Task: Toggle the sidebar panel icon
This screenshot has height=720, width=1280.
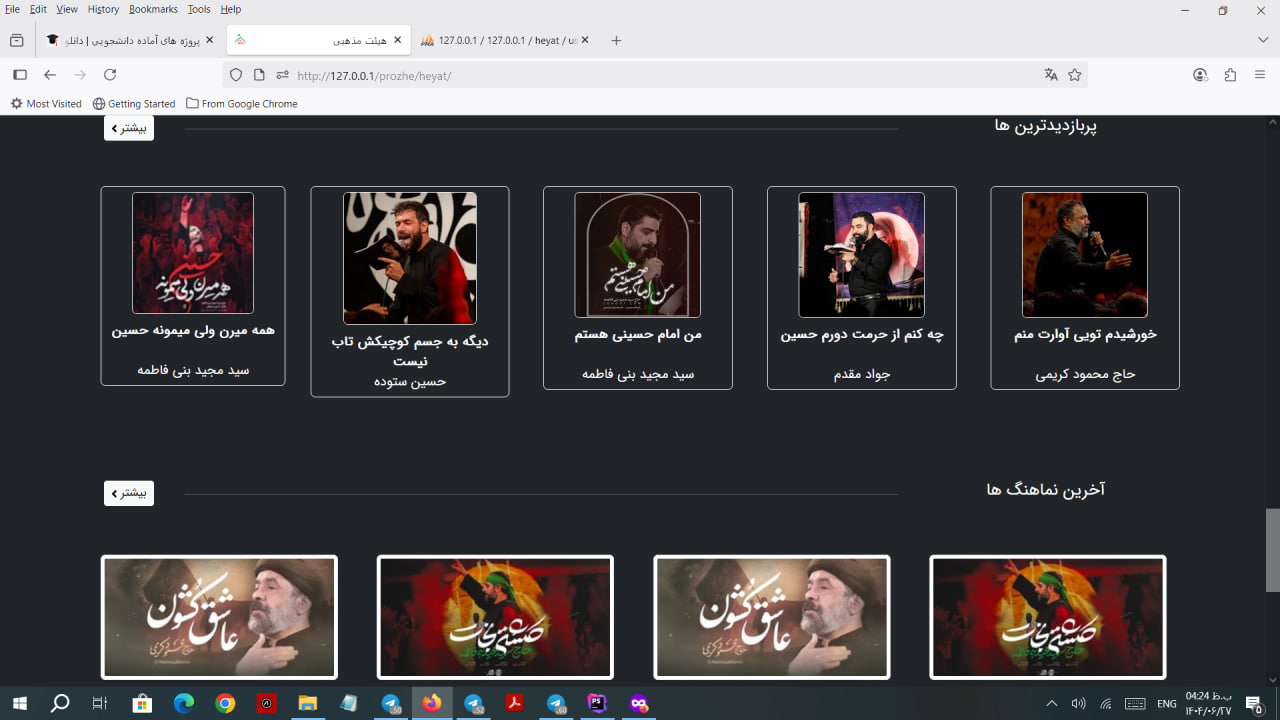Action: coord(20,75)
